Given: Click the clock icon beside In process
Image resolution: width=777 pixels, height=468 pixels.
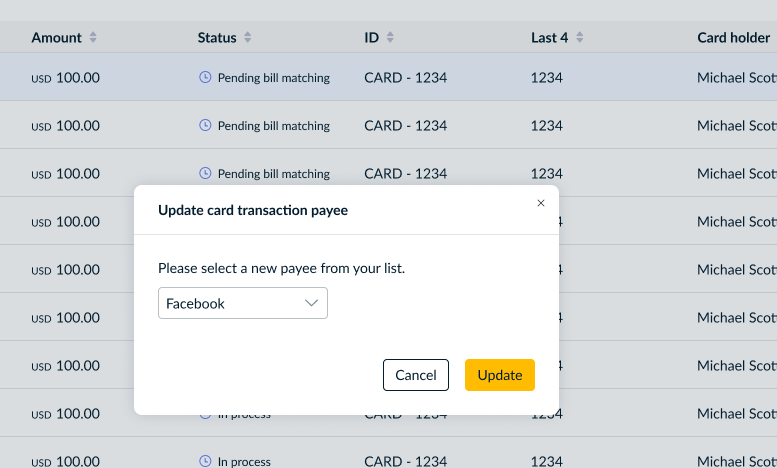Looking at the screenshot, I should pos(205,461).
